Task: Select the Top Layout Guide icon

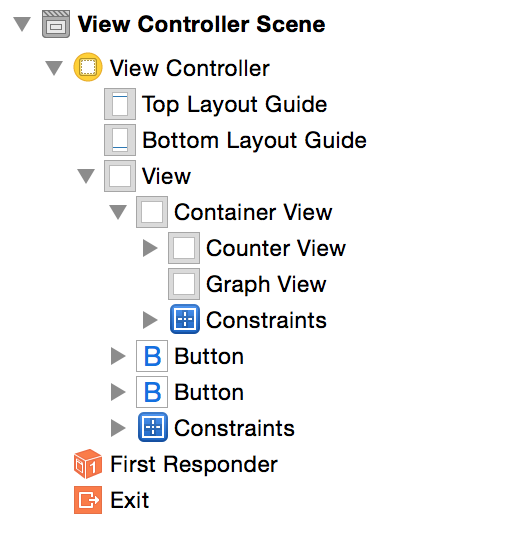Action: [x=120, y=104]
